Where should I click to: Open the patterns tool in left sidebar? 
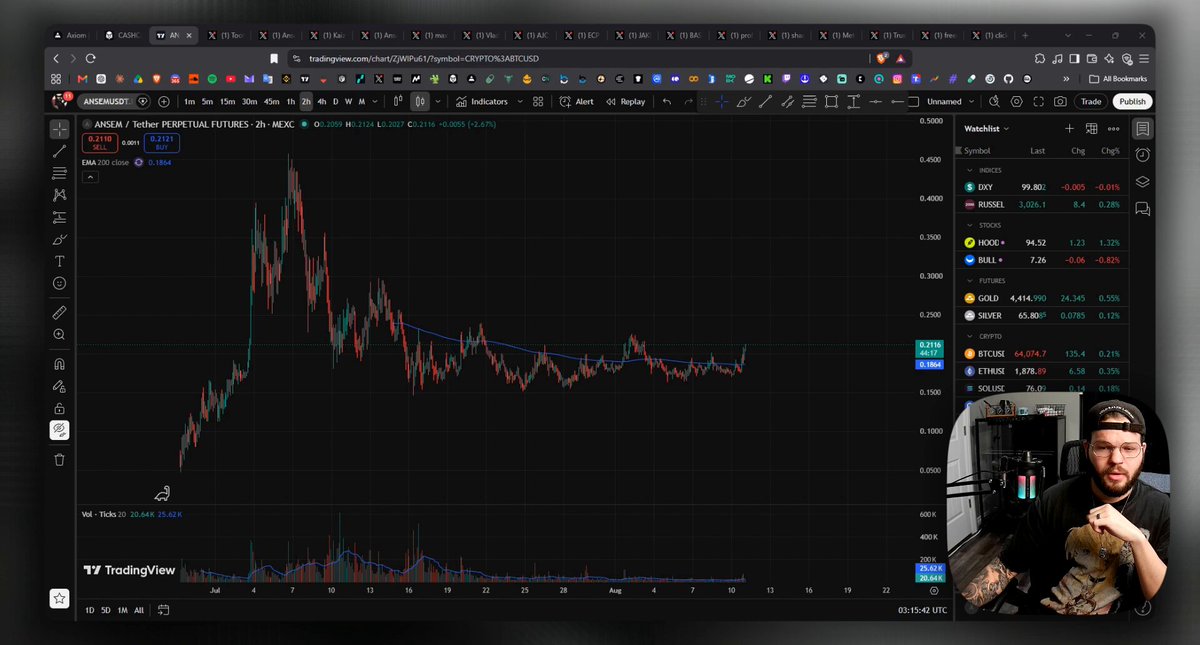click(x=59, y=195)
